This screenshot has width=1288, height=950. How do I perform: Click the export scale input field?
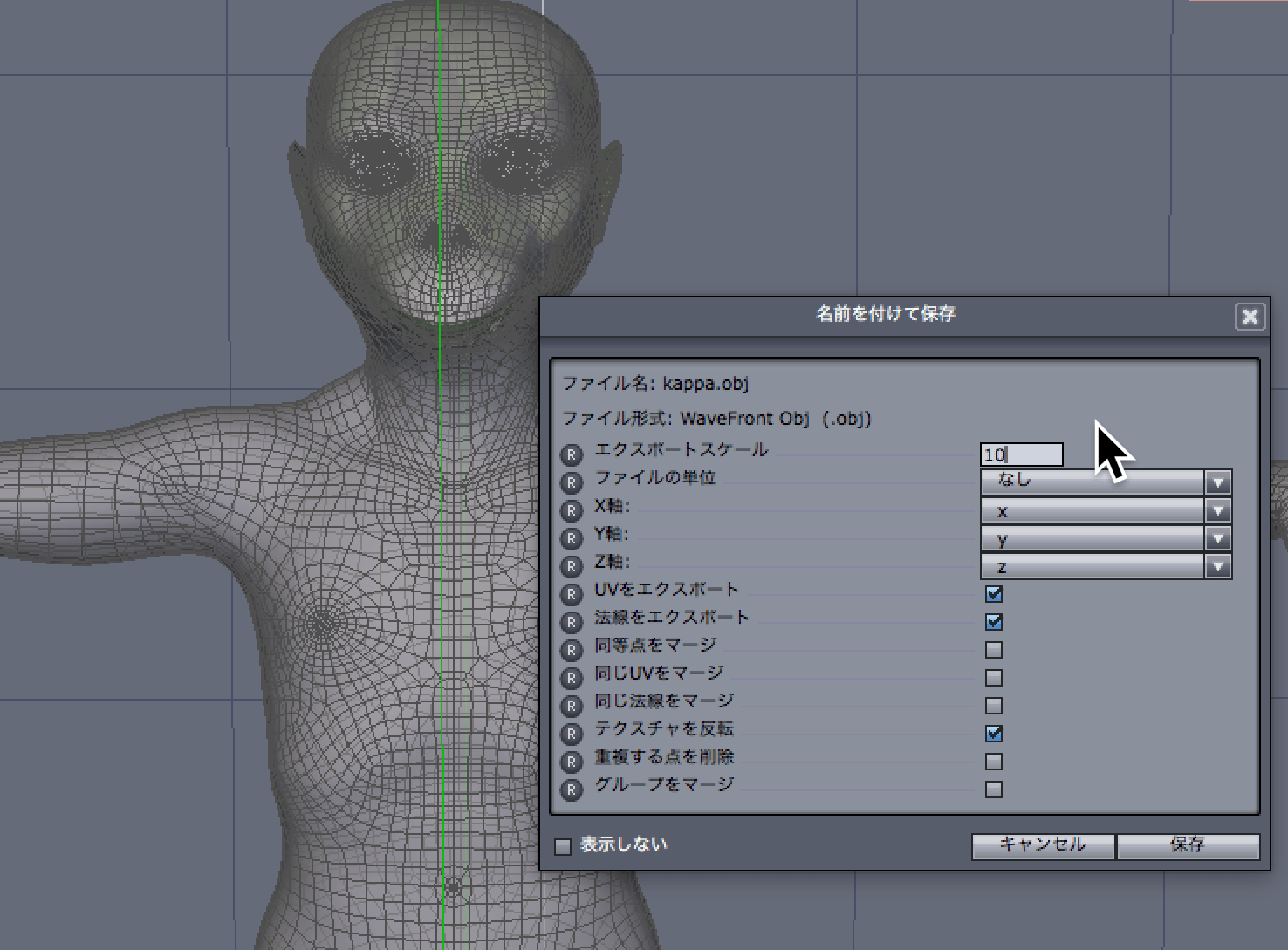pos(1021,454)
